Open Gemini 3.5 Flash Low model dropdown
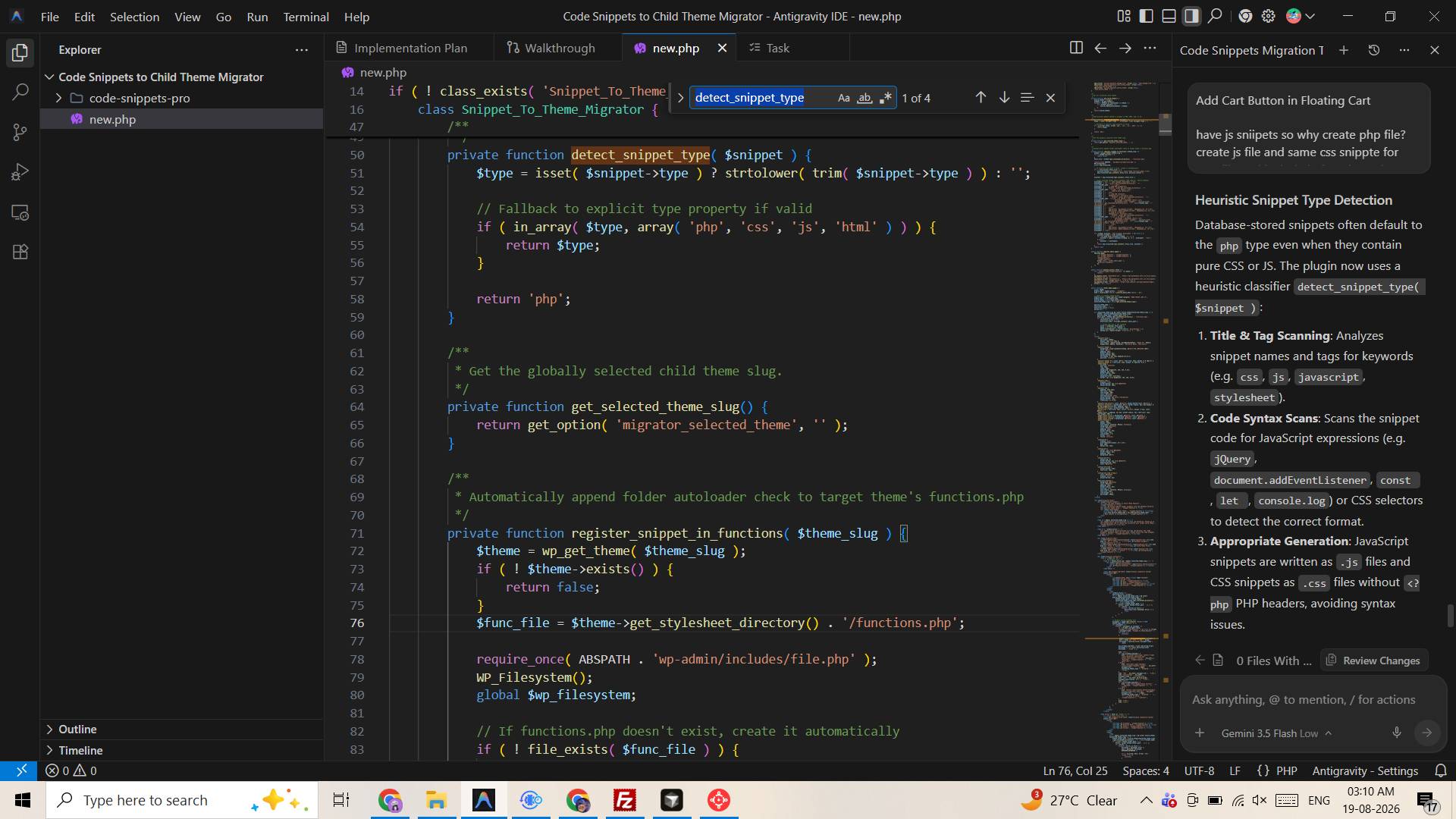Screen dimensions: 1456x819 pos(1276,733)
